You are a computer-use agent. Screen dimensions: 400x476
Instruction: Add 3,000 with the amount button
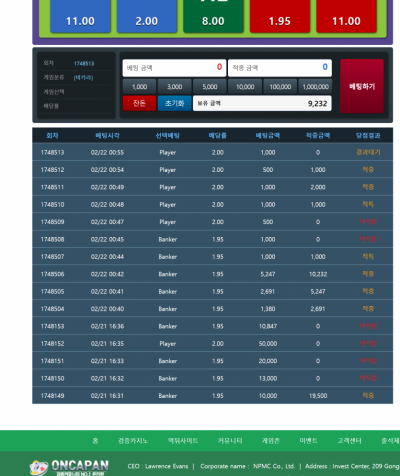point(174,87)
